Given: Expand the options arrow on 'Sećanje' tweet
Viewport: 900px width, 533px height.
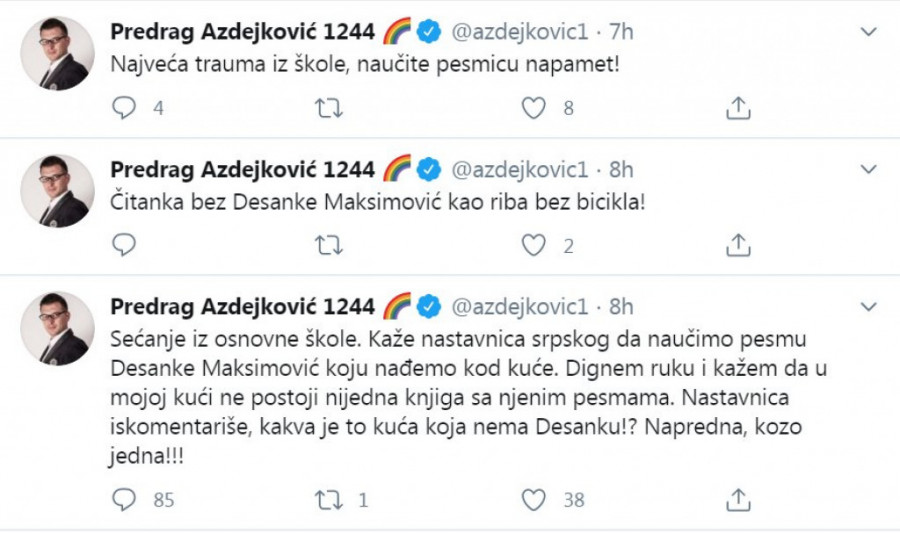Looking at the screenshot, I should tap(868, 305).
